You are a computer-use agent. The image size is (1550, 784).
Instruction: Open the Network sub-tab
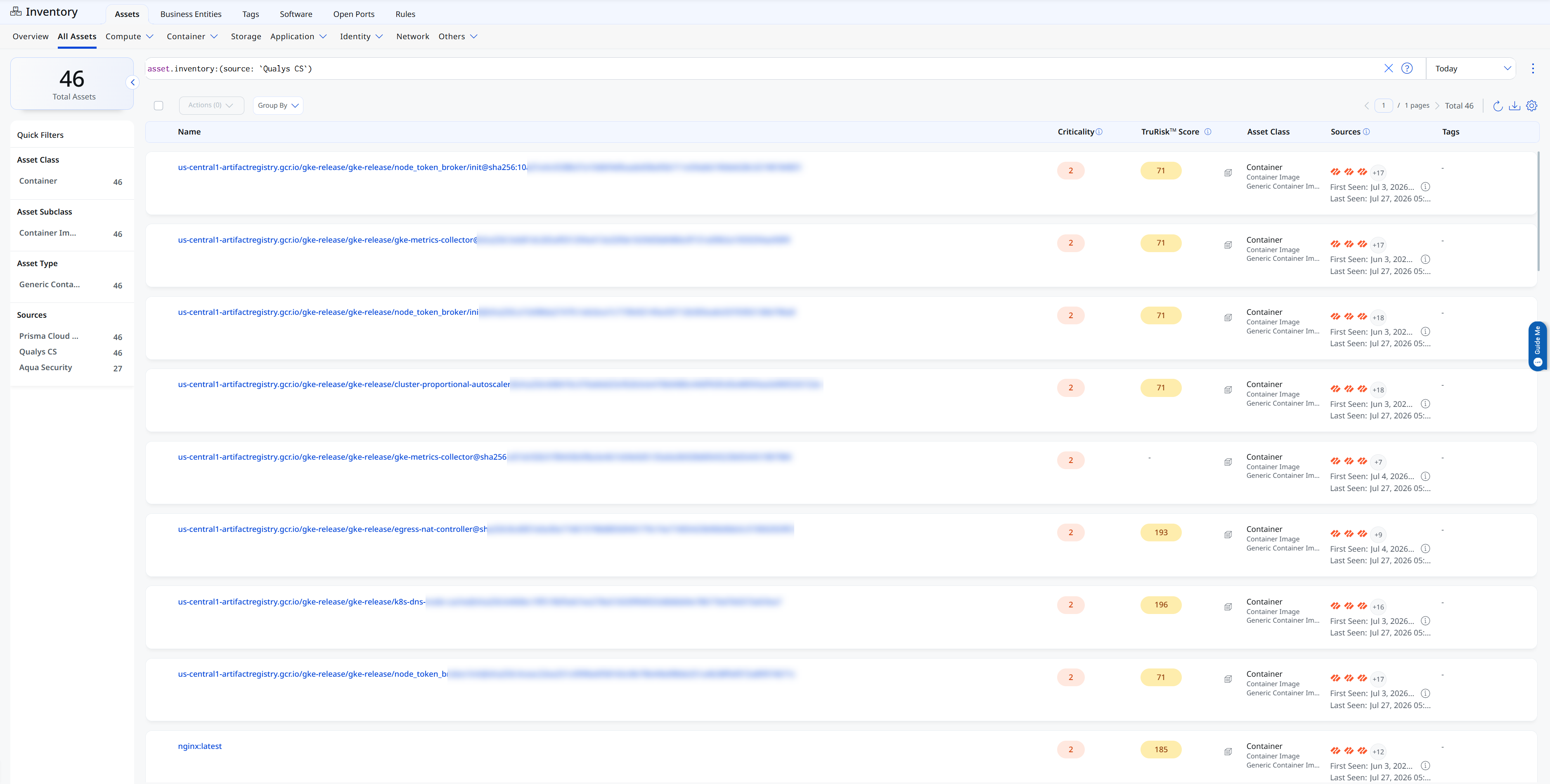pyautogui.click(x=413, y=37)
